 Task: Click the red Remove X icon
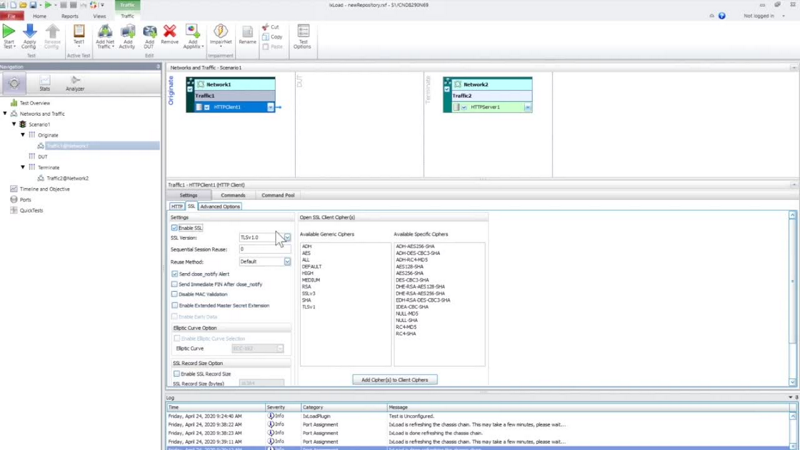(169, 31)
